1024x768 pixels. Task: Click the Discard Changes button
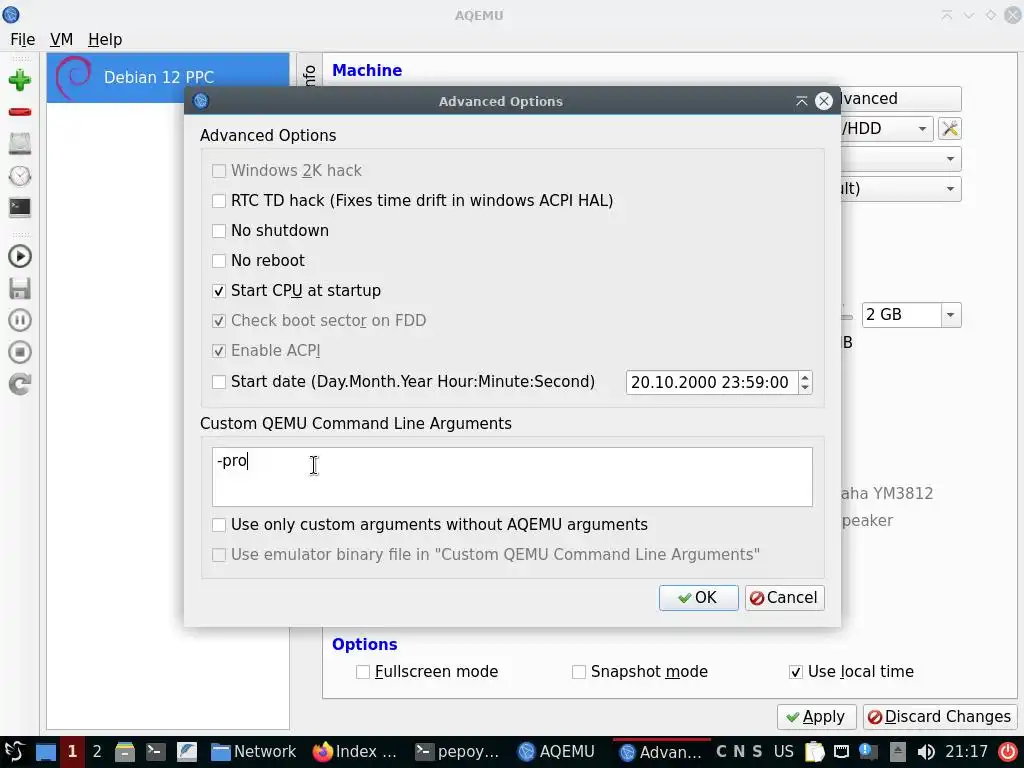940,716
